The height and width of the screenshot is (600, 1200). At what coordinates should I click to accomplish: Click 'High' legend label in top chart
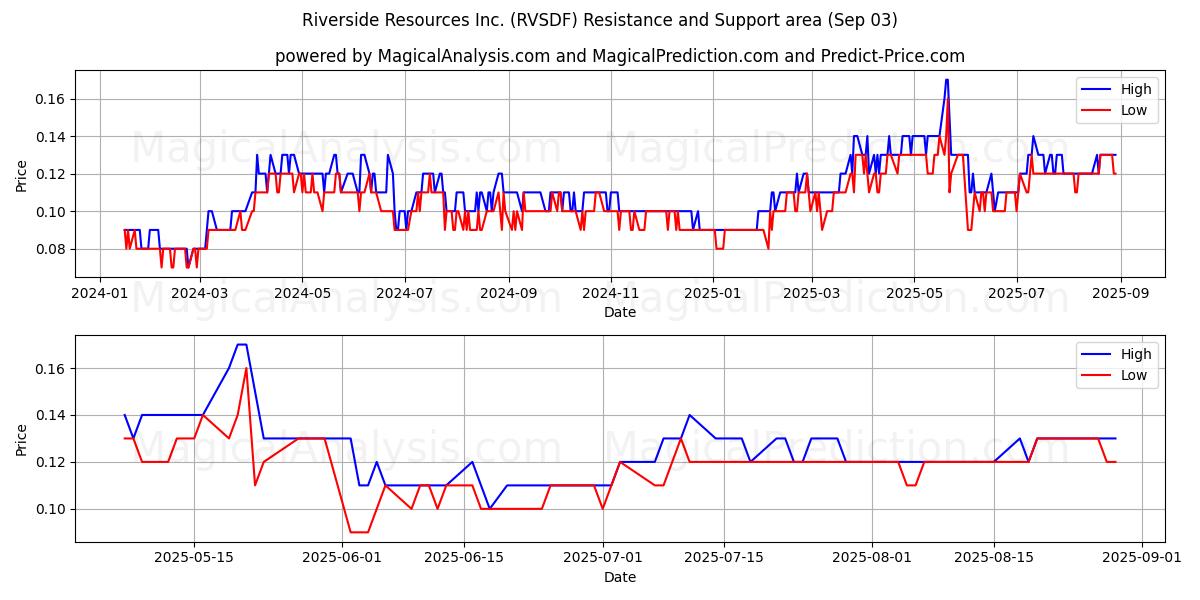click(1136, 89)
